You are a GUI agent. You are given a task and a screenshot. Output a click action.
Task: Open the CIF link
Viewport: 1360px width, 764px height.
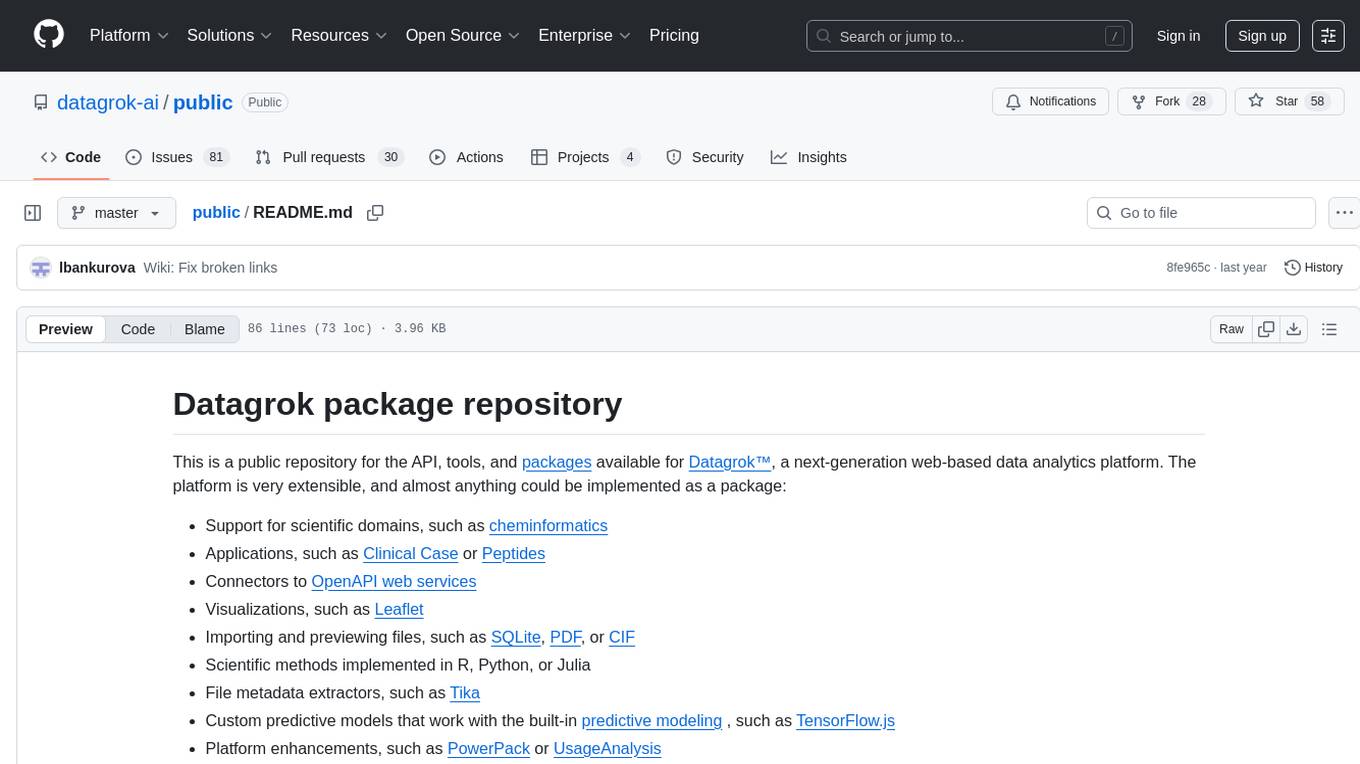[622, 637]
